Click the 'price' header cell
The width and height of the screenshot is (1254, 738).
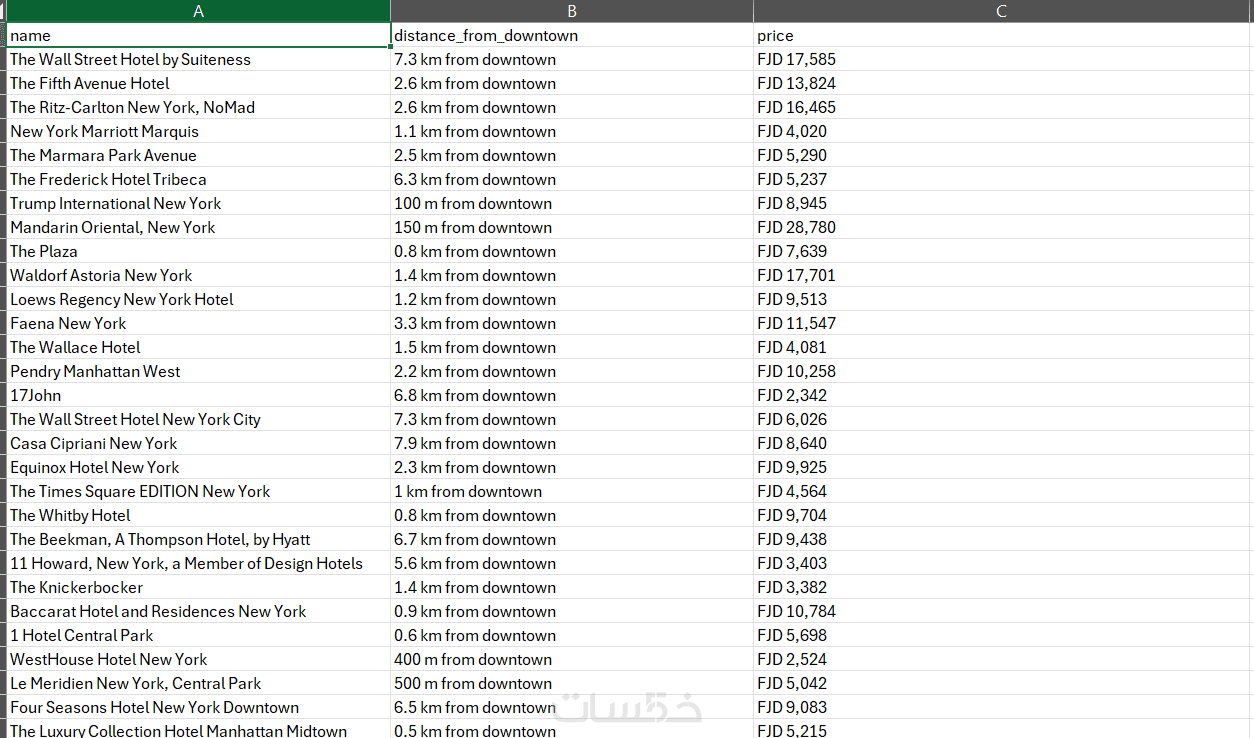click(x=1003, y=35)
